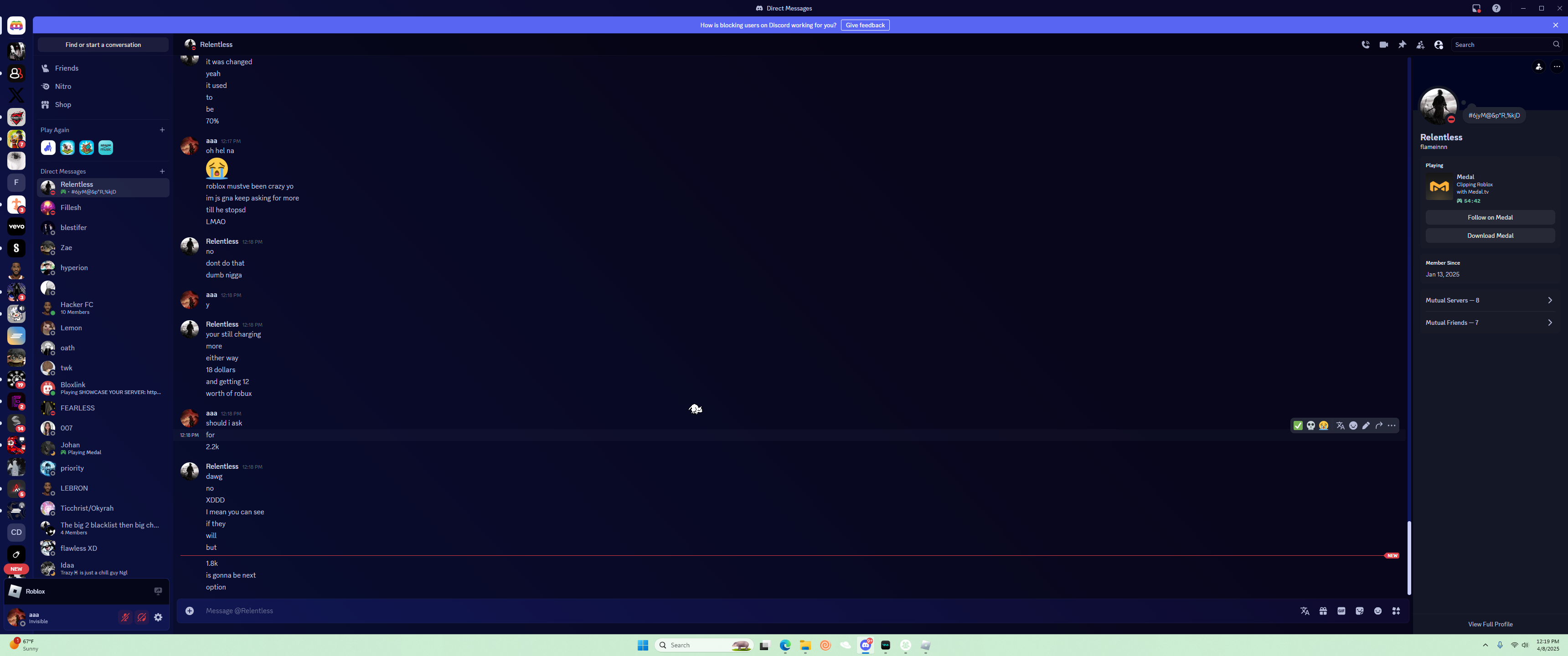1568x656 pixels.
Task: Start a voice call with Relentless
Action: (1365, 45)
